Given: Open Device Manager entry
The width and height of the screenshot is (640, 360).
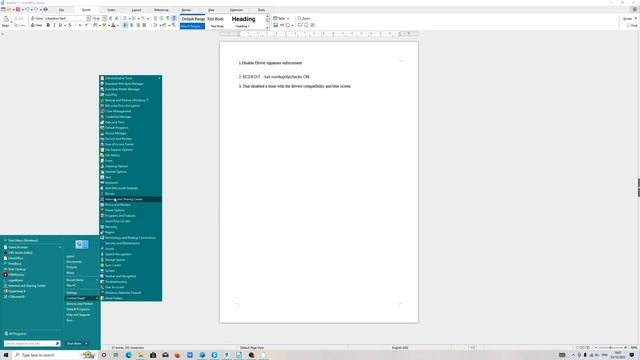Looking at the screenshot, I should pyautogui.click(x=131, y=133).
